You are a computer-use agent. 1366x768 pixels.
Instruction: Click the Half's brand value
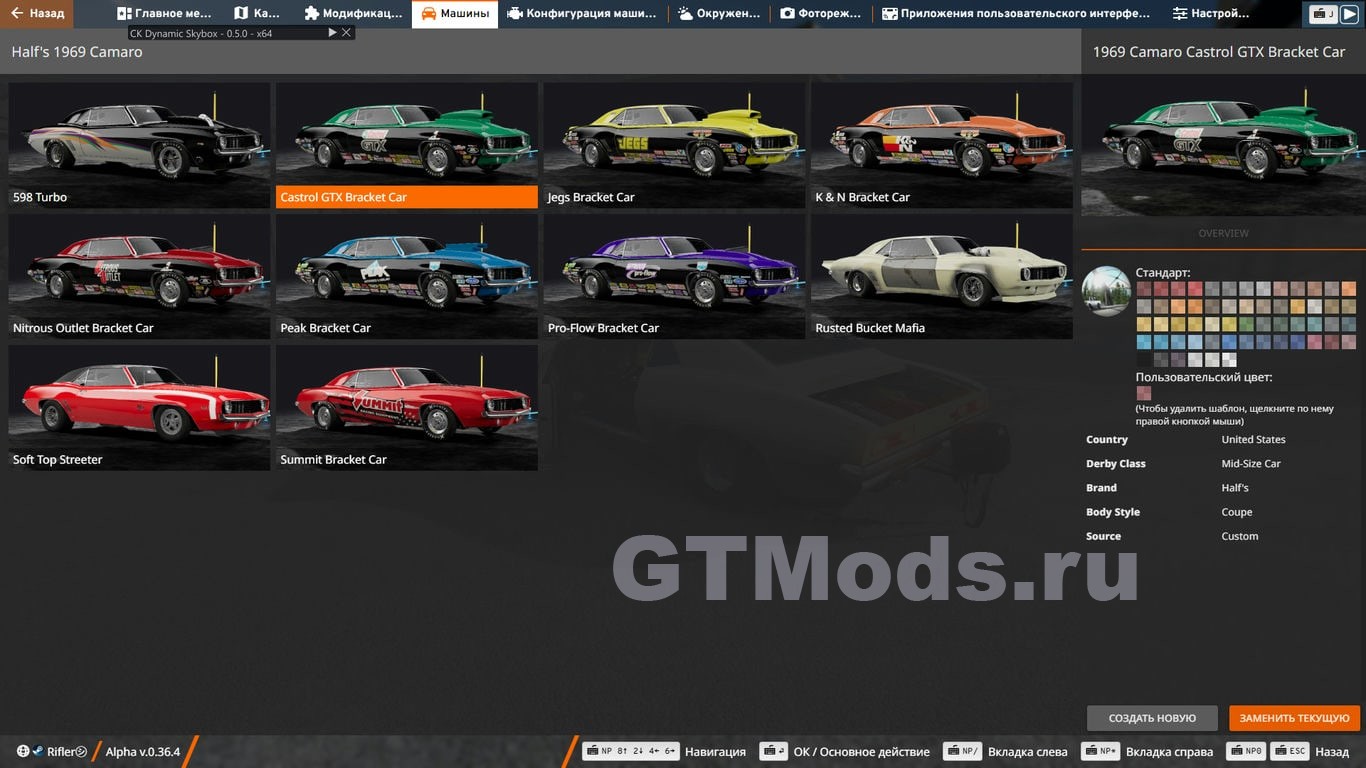click(x=1235, y=488)
